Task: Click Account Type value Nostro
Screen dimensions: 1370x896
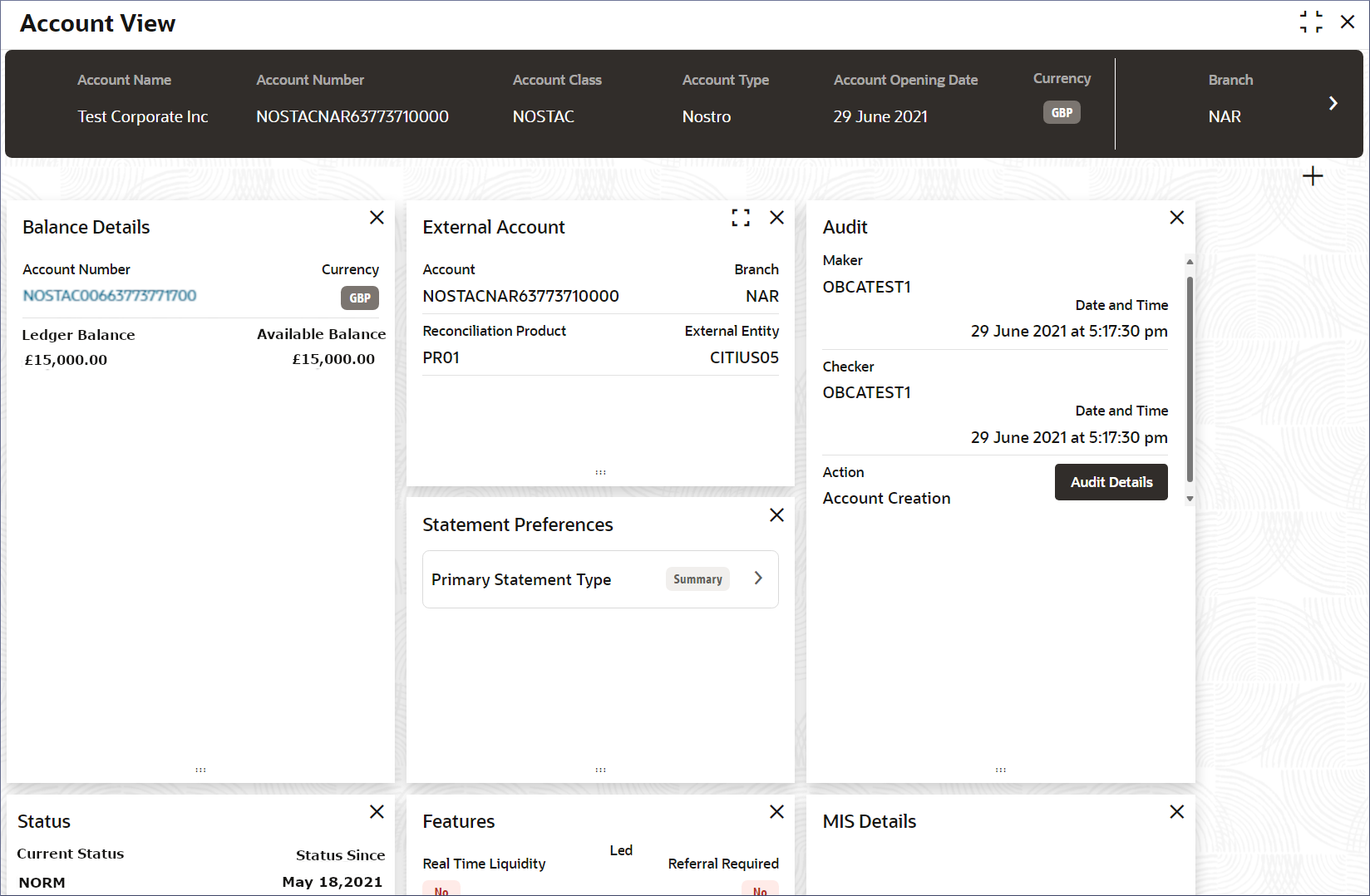Action: (x=707, y=116)
